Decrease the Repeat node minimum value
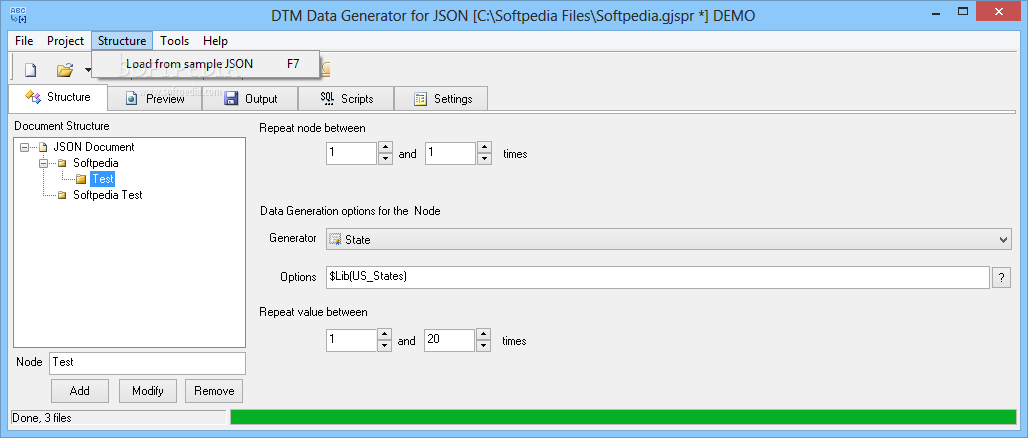 click(x=386, y=159)
